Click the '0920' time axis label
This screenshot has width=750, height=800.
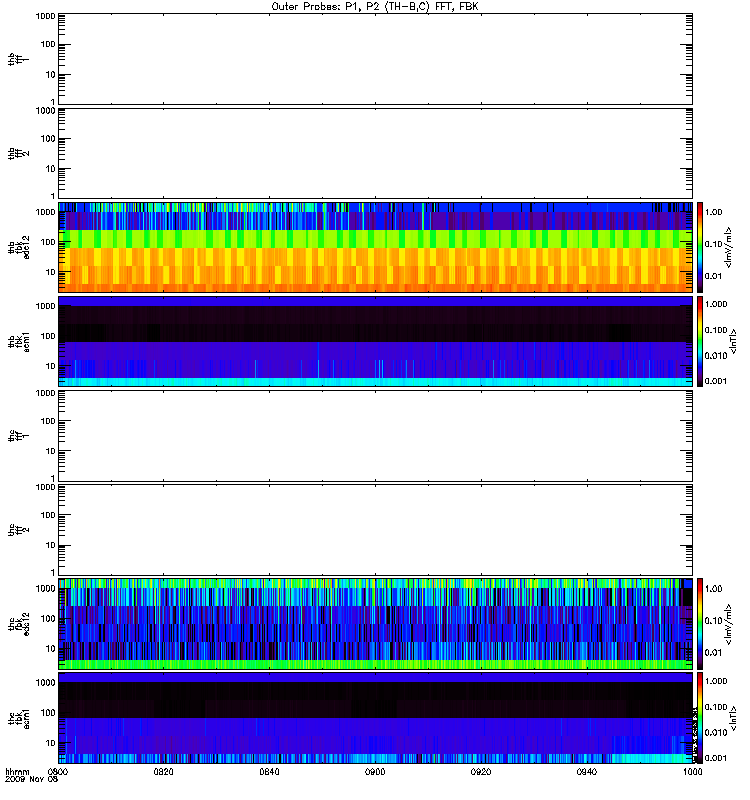tap(481, 772)
